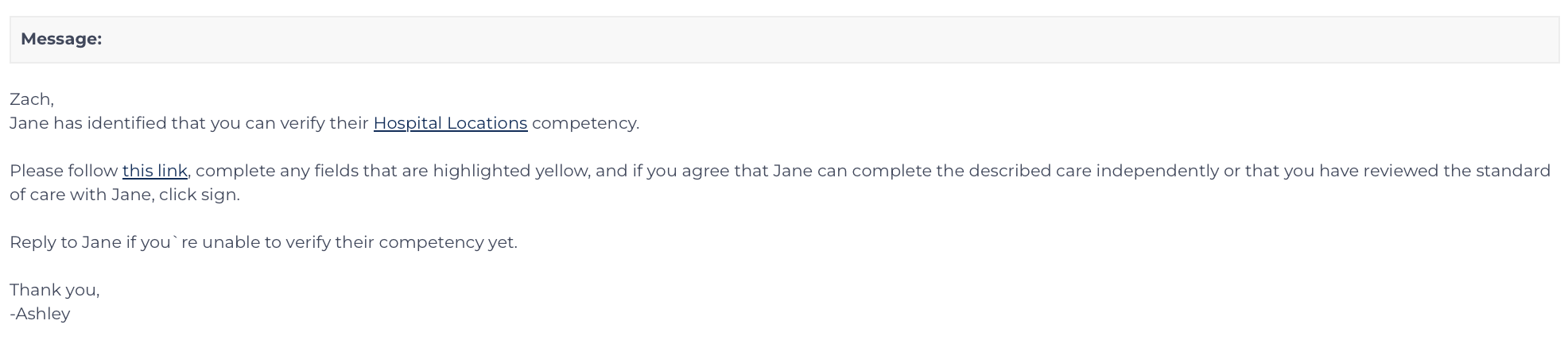1568x340 pixels.
Task: Click the '-Ashley' signature
Action: (x=40, y=314)
